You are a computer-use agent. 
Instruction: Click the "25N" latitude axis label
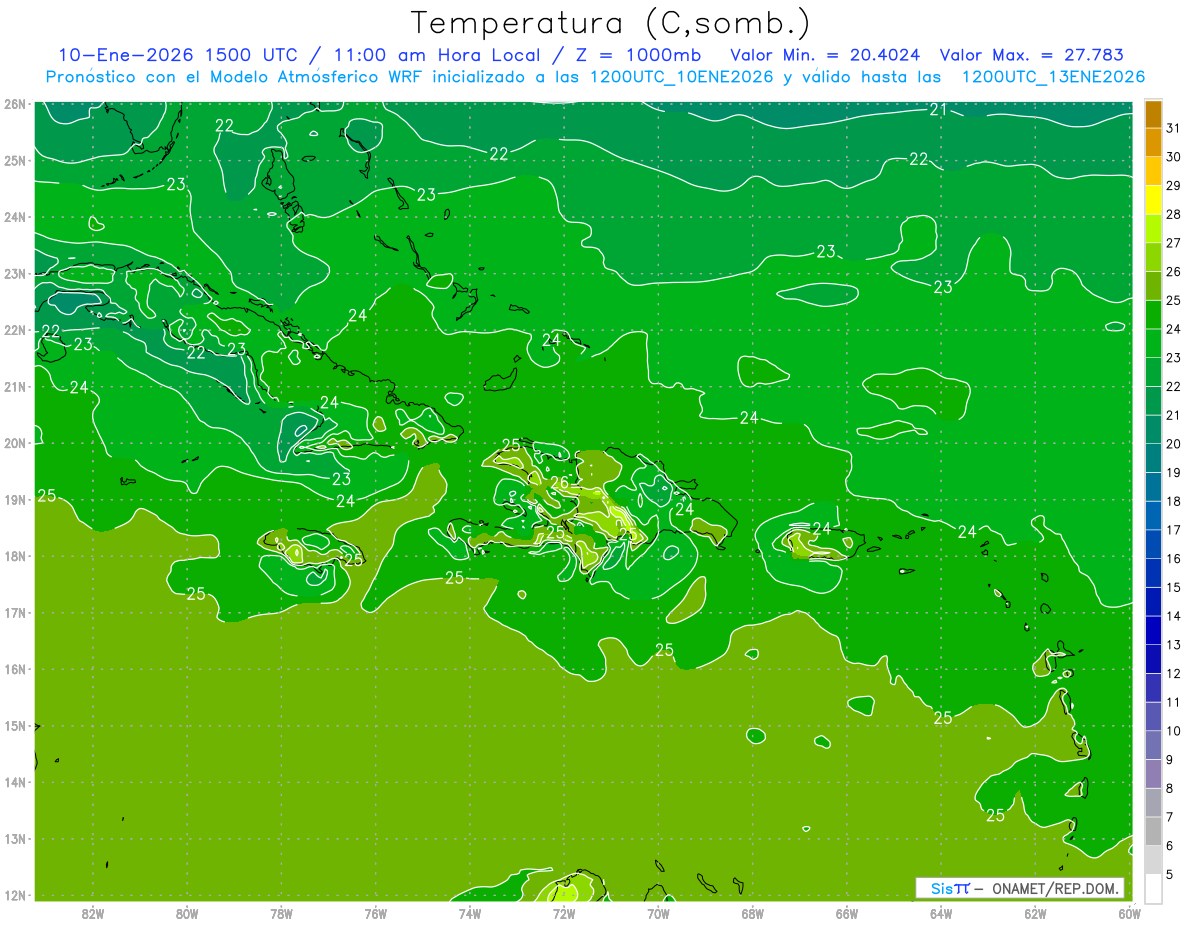click(15, 160)
